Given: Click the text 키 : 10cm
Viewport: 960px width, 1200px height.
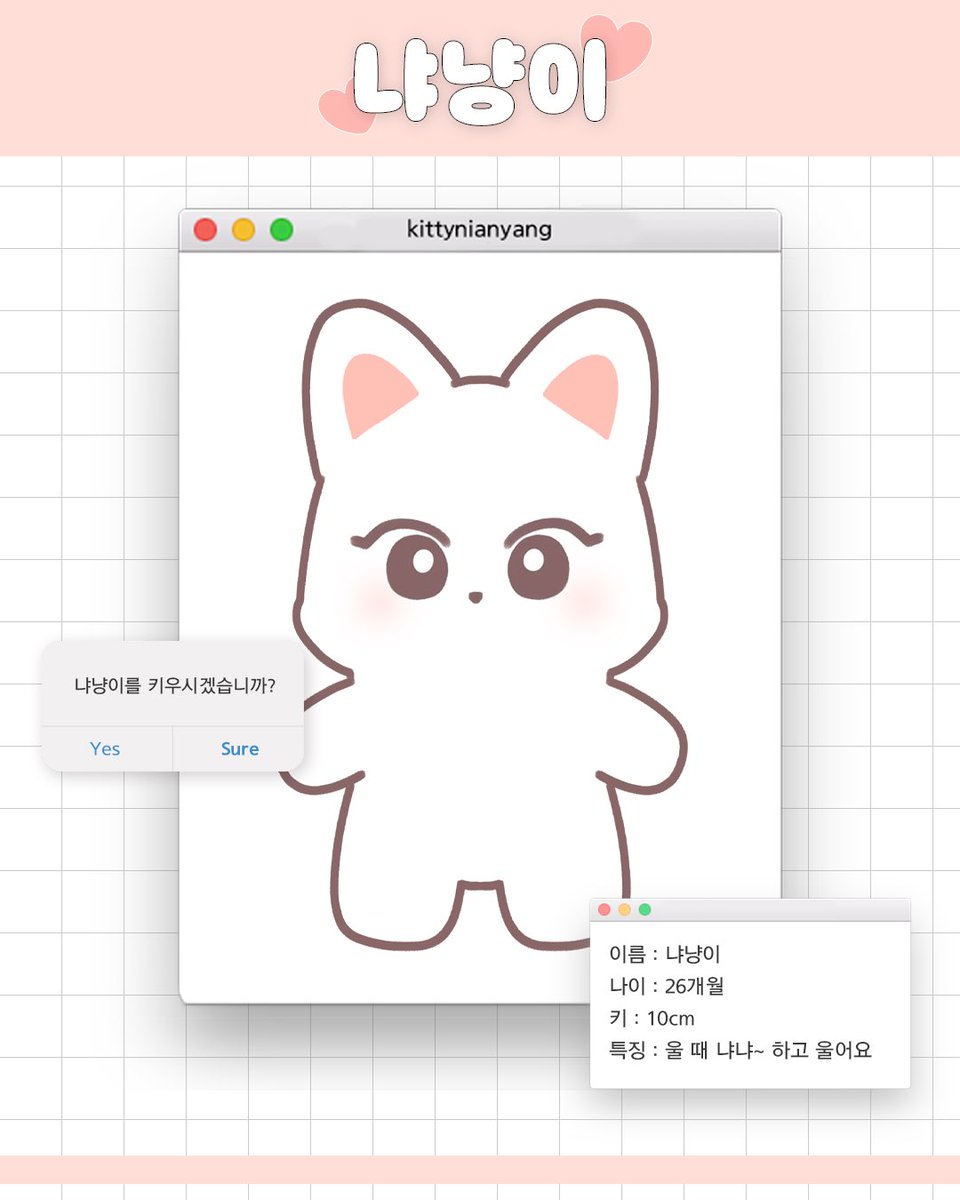Looking at the screenshot, I should click(651, 1018).
